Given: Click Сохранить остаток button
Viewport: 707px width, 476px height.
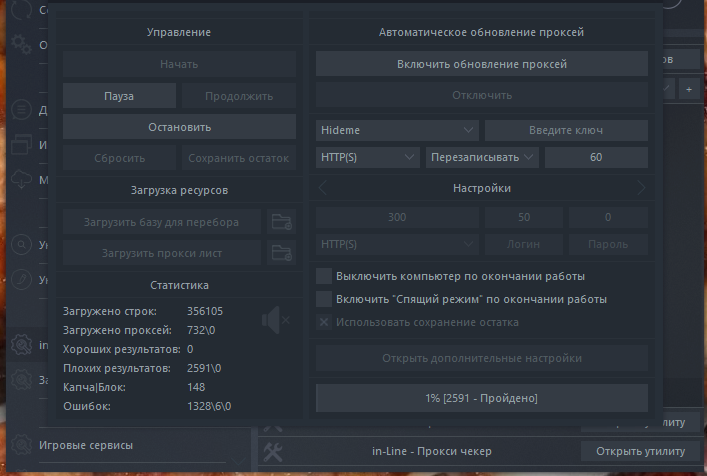Looking at the screenshot, I should (239, 158).
